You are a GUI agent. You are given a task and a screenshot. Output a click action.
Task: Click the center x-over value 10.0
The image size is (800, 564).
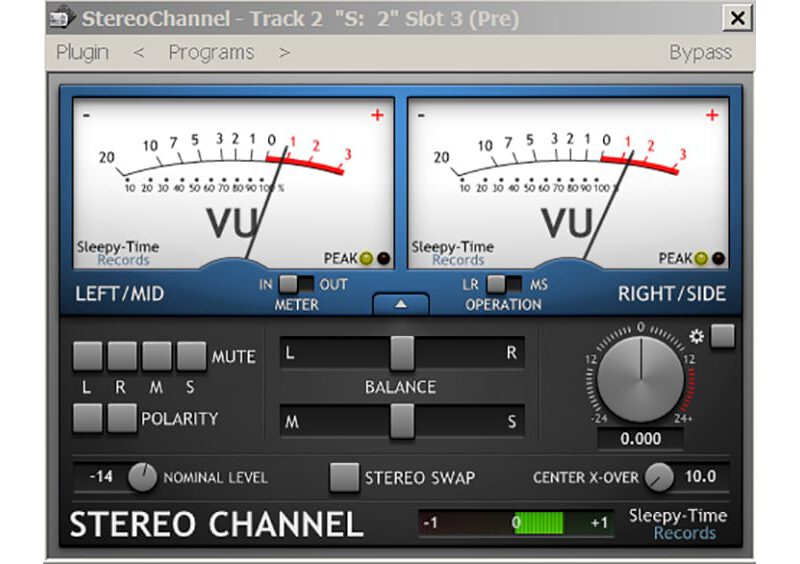(701, 477)
